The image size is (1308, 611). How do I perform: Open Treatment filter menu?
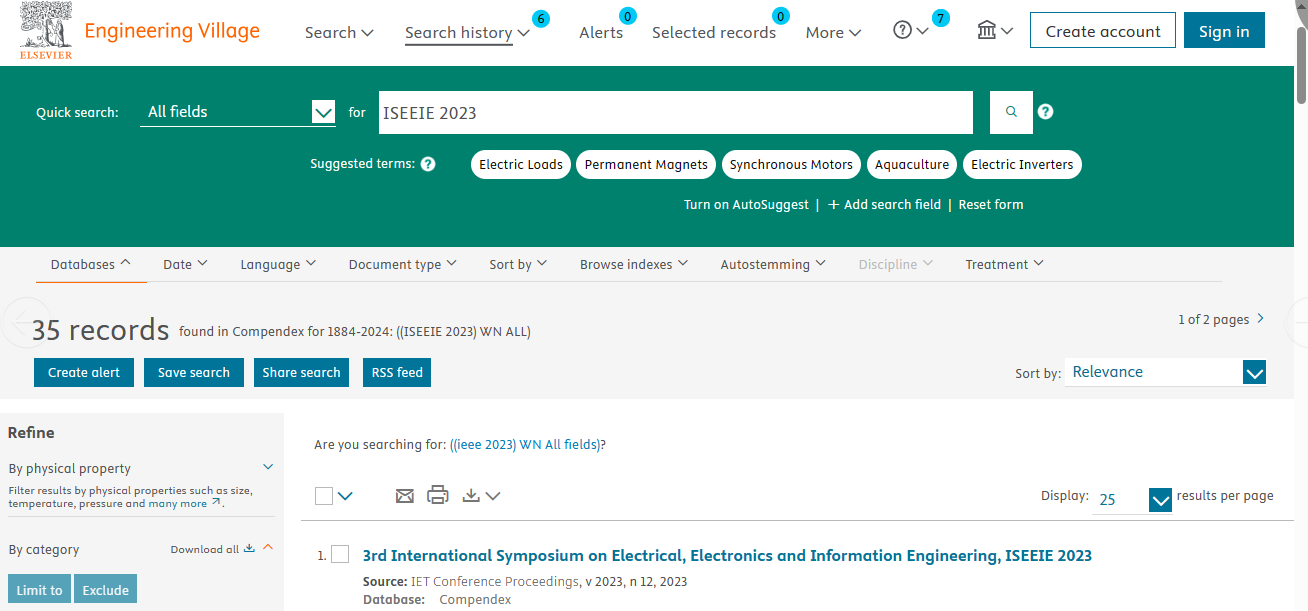[x=1004, y=264]
